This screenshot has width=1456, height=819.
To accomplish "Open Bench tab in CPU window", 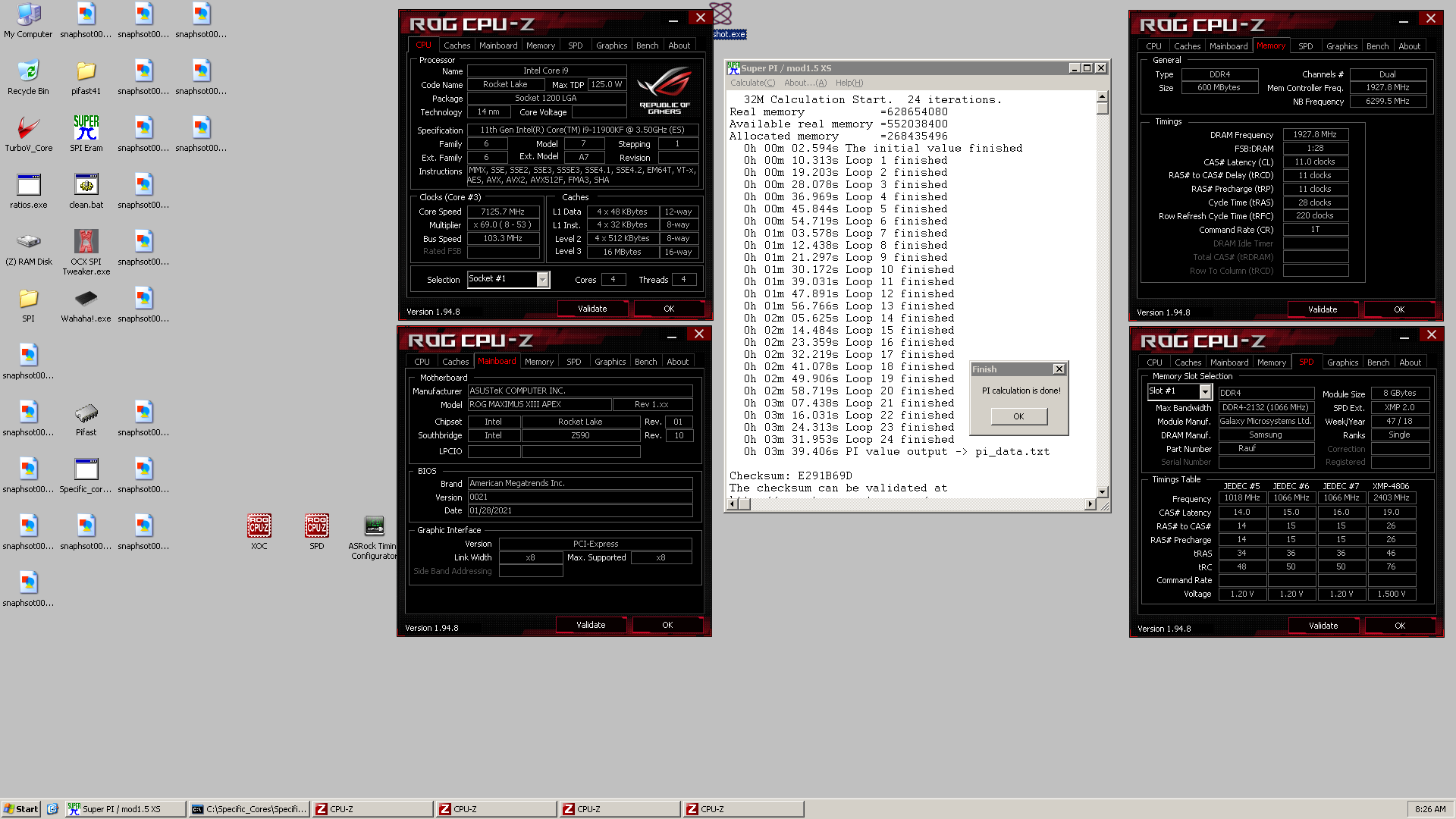I will pos(647,45).
